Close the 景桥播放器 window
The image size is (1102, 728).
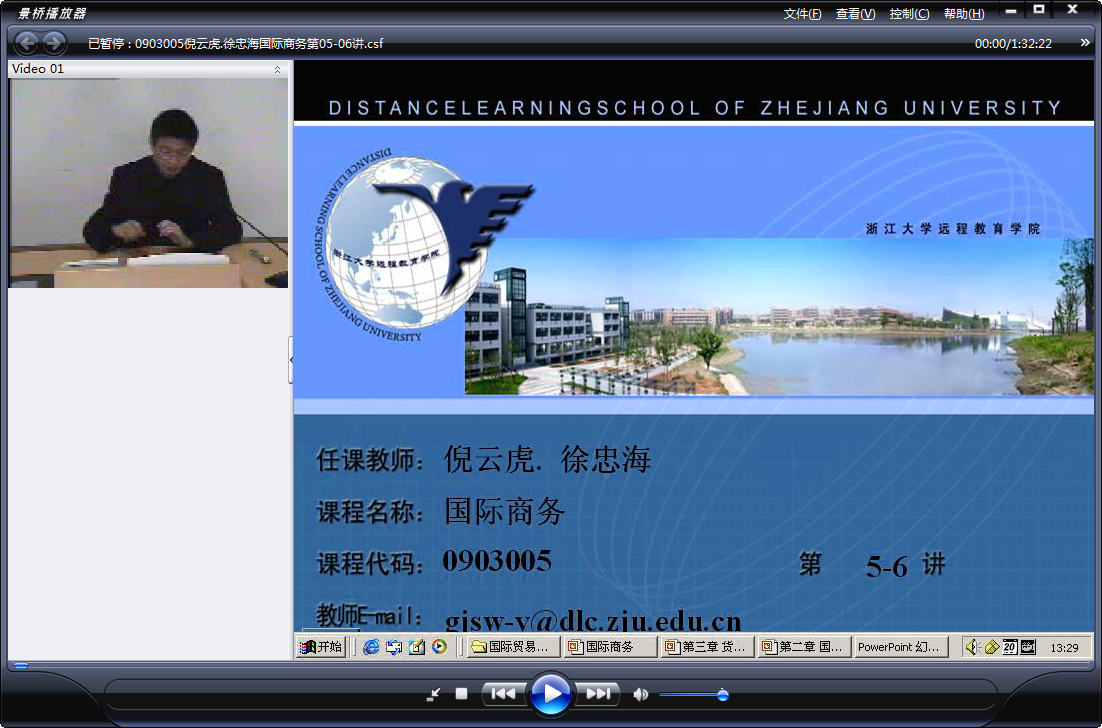pyautogui.click(x=1072, y=10)
